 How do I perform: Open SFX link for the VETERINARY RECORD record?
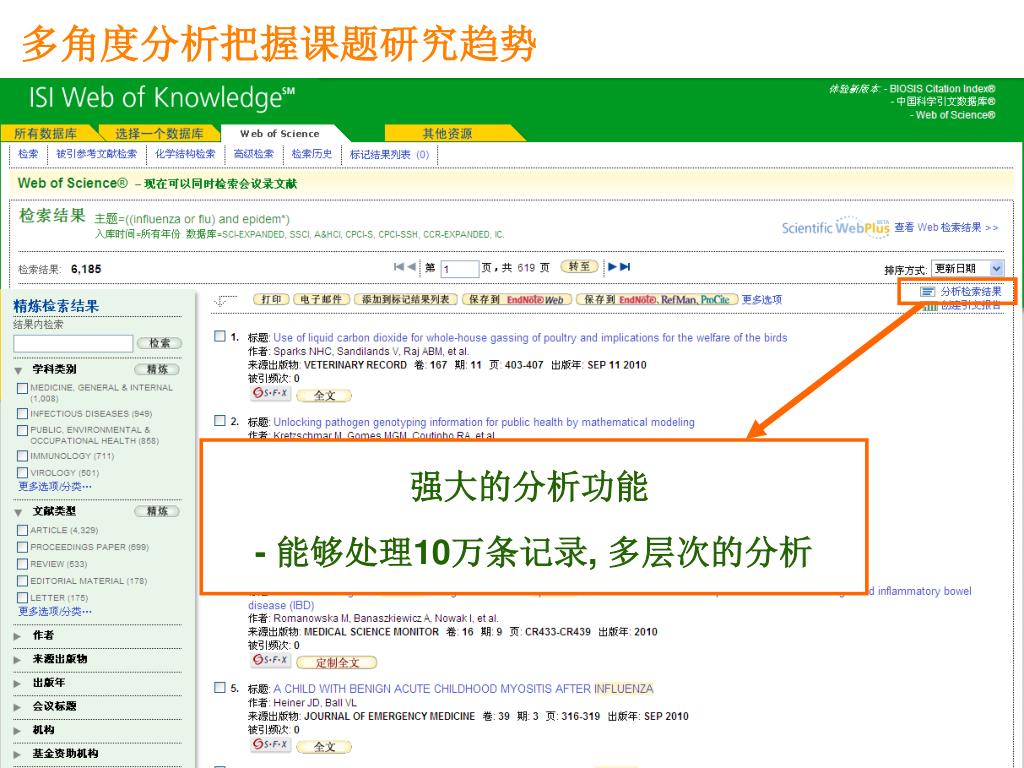coord(270,393)
